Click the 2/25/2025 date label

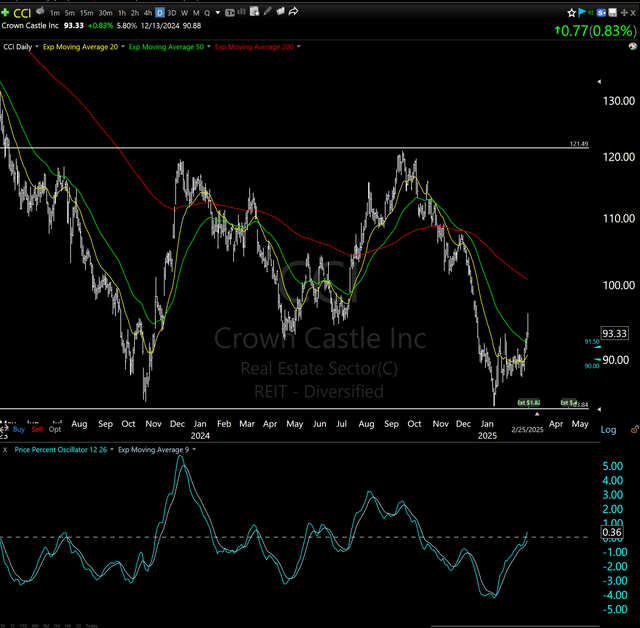pos(527,430)
